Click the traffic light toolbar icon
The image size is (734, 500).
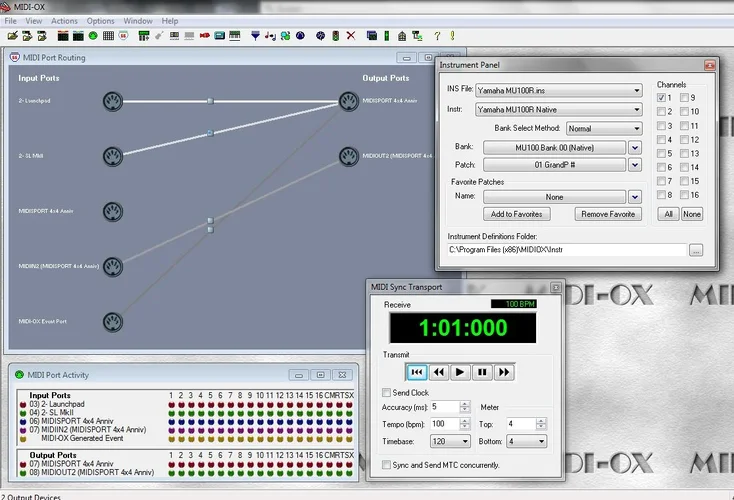click(x=336, y=36)
